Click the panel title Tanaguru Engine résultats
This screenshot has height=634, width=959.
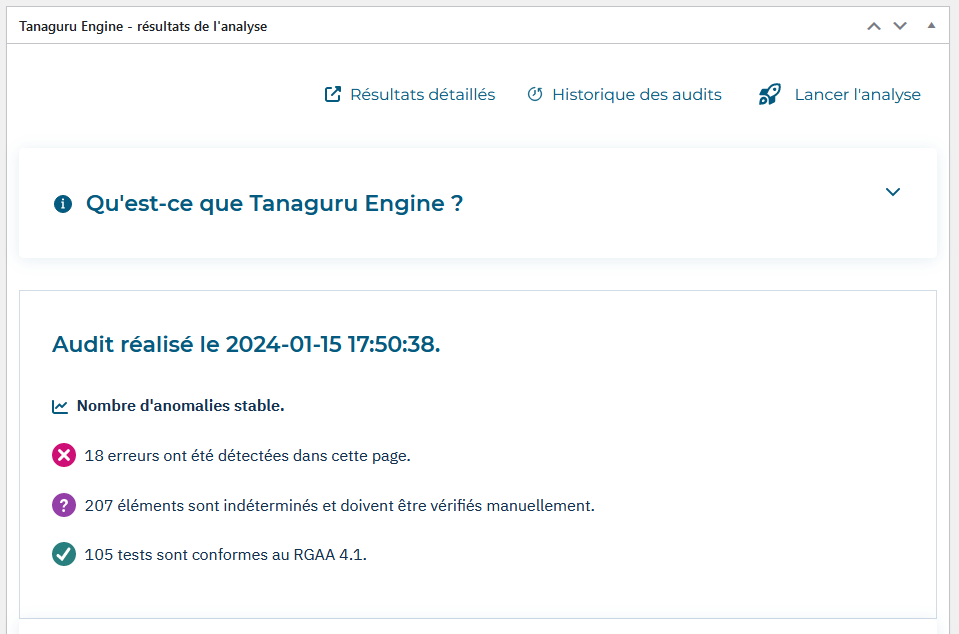pos(143,26)
